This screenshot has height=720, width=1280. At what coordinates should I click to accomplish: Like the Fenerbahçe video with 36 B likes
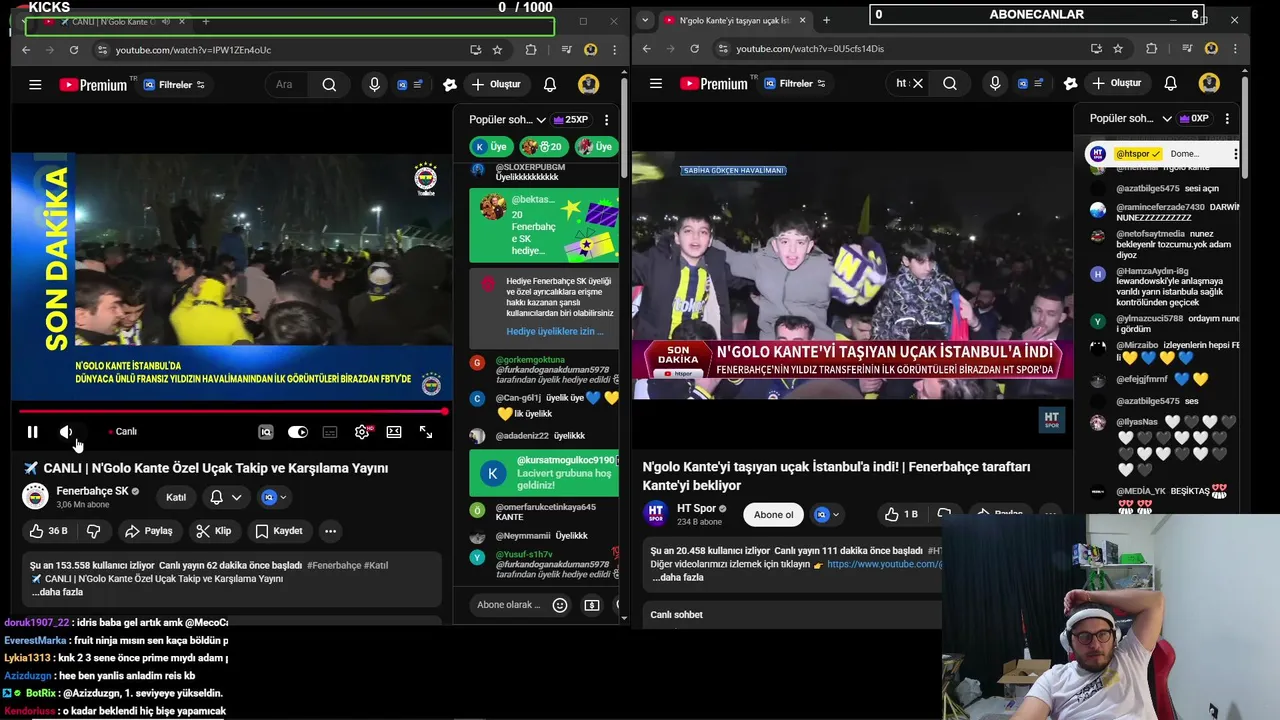tap(47, 531)
